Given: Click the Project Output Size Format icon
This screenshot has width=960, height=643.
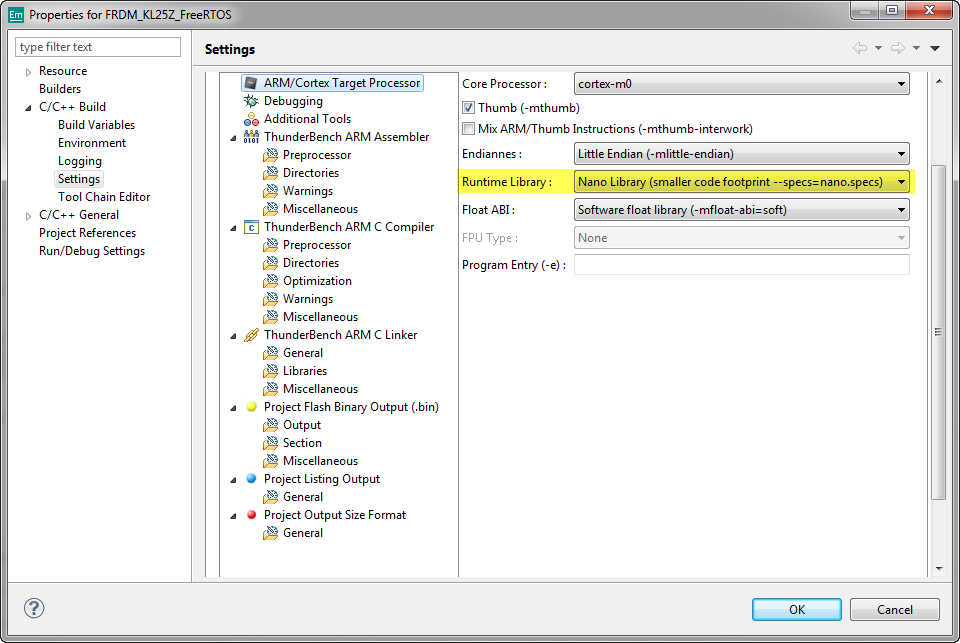Looking at the screenshot, I should point(251,515).
